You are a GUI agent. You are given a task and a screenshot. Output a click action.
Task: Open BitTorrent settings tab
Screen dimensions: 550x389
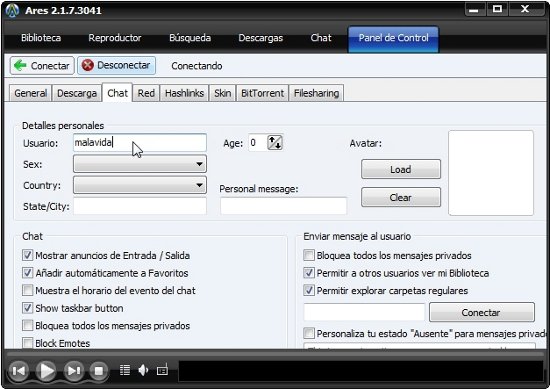point(262,93)
